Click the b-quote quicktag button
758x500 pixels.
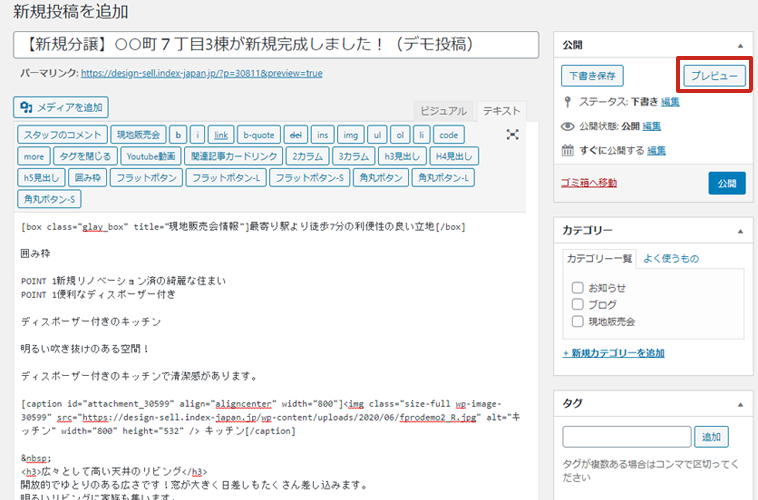(258, 135)
